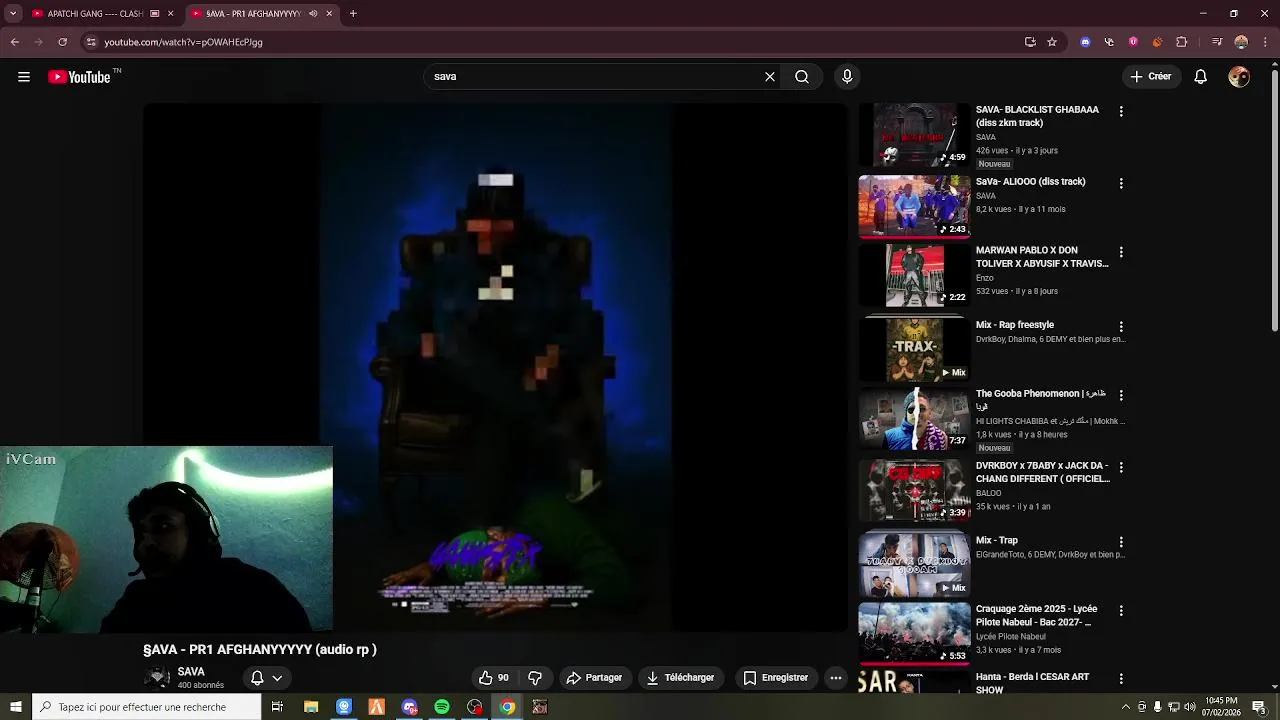Open the Chrome profile avatar
The height and width of the screenshot is (720, 1280).
point(1241,42)
